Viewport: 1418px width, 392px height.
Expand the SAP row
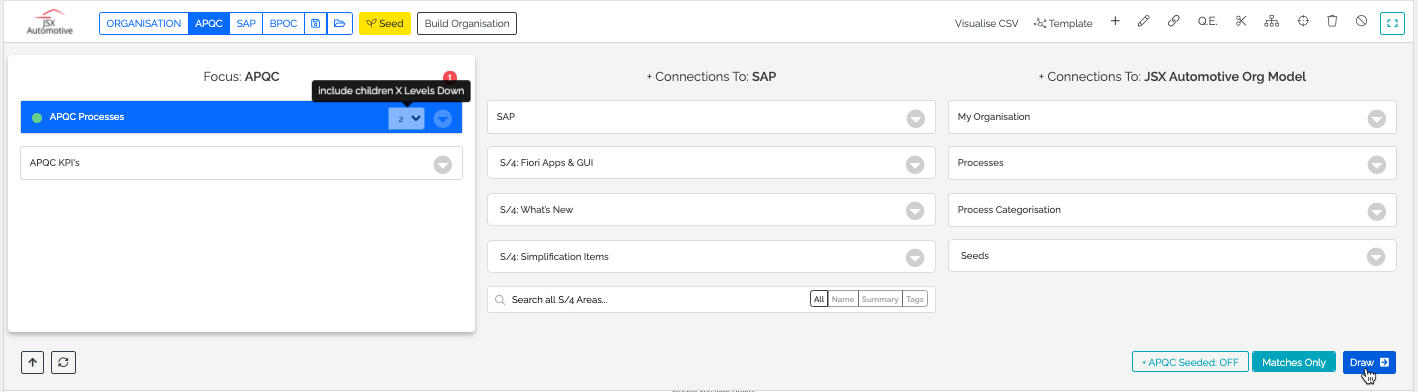(915, 118)
